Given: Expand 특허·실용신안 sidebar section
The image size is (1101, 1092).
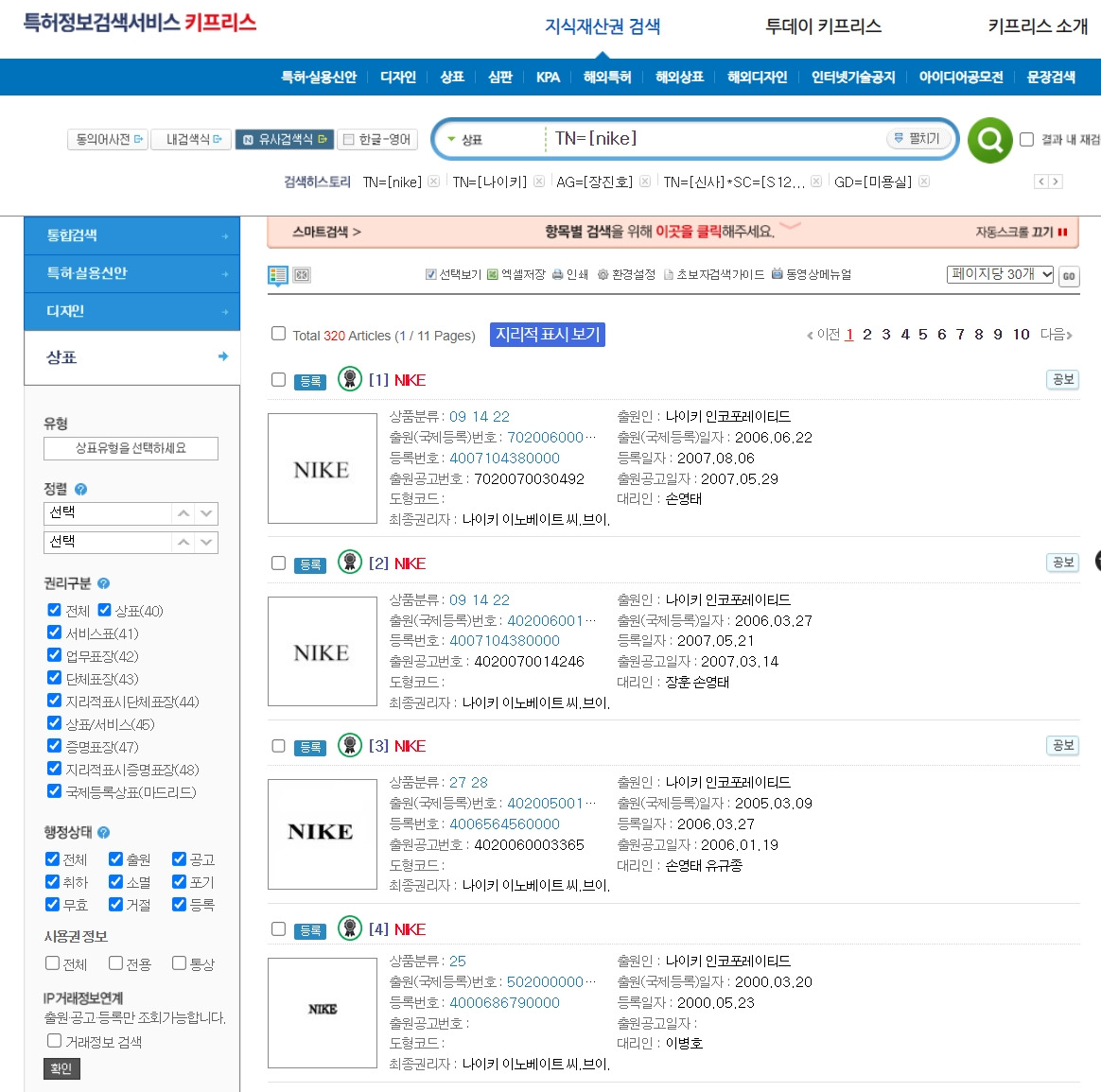Looking at the screenshot, I should 132,273.
